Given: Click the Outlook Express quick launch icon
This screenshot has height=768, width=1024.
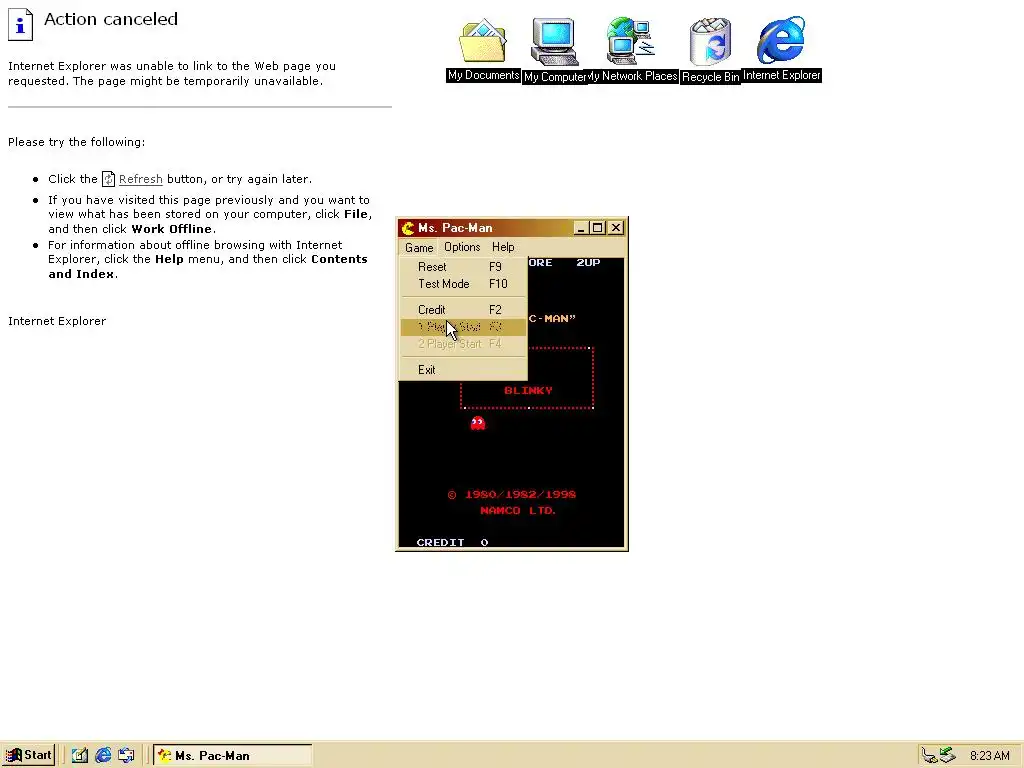Looking at the screenshot, I should pos(126,755).
